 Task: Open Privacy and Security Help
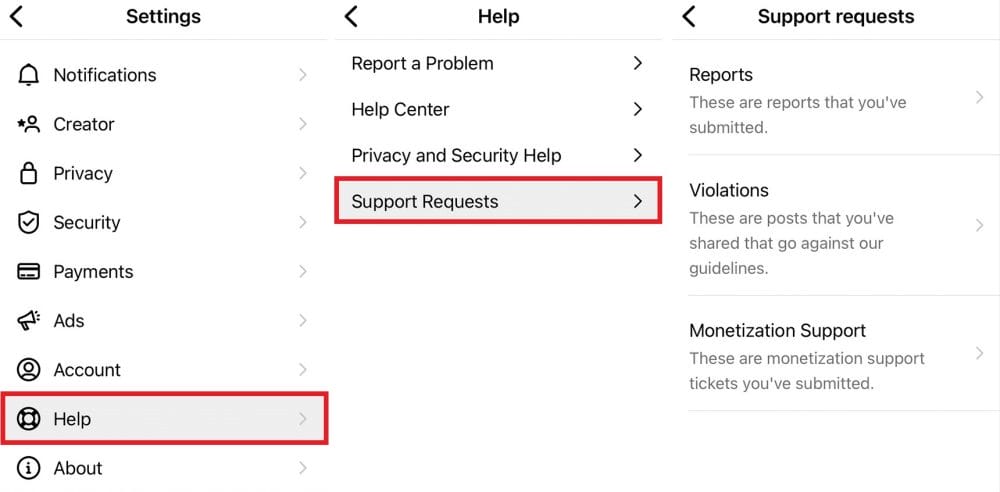pyautogui.click(x=498, y=155)
